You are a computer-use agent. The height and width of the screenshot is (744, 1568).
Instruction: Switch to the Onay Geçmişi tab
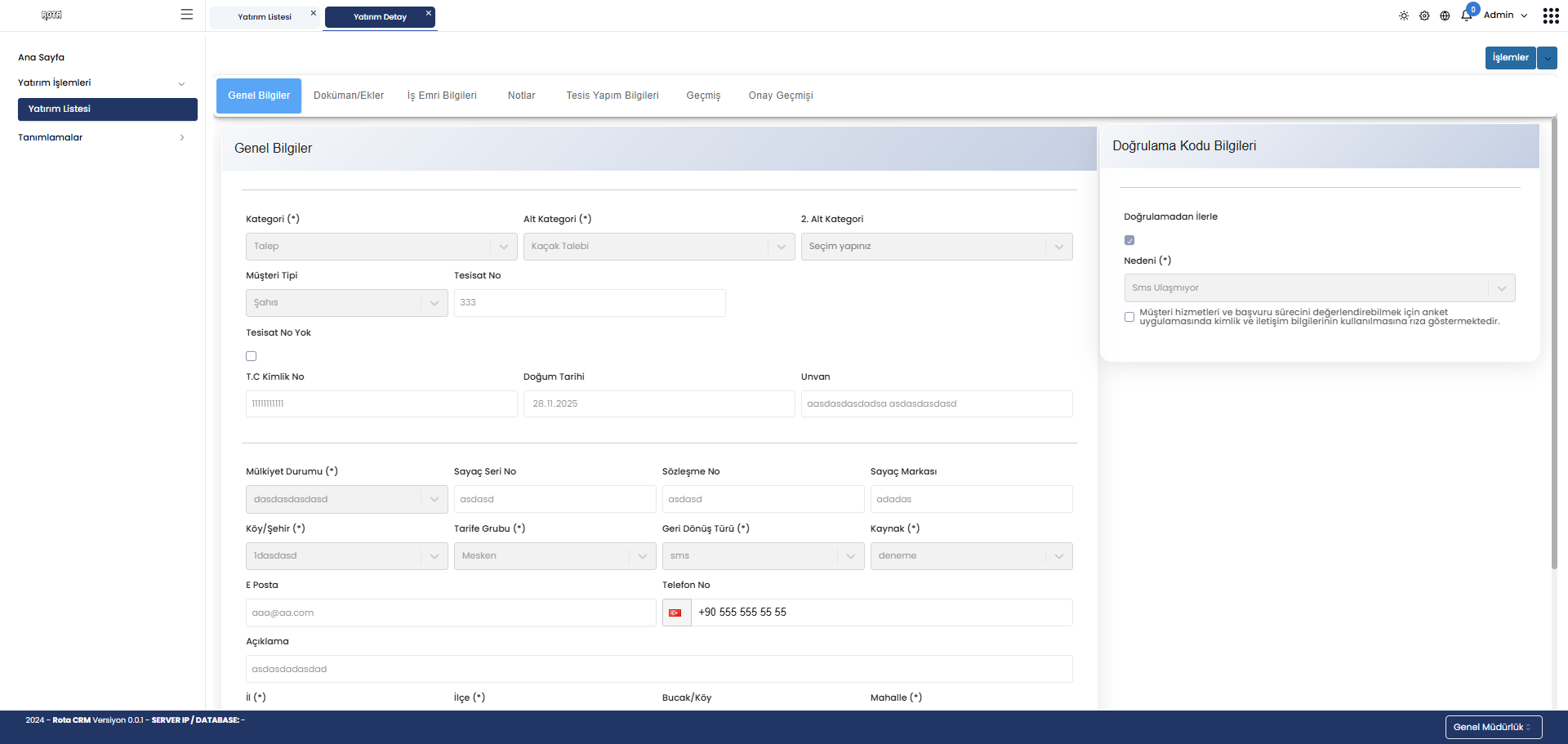coord(781,96)
